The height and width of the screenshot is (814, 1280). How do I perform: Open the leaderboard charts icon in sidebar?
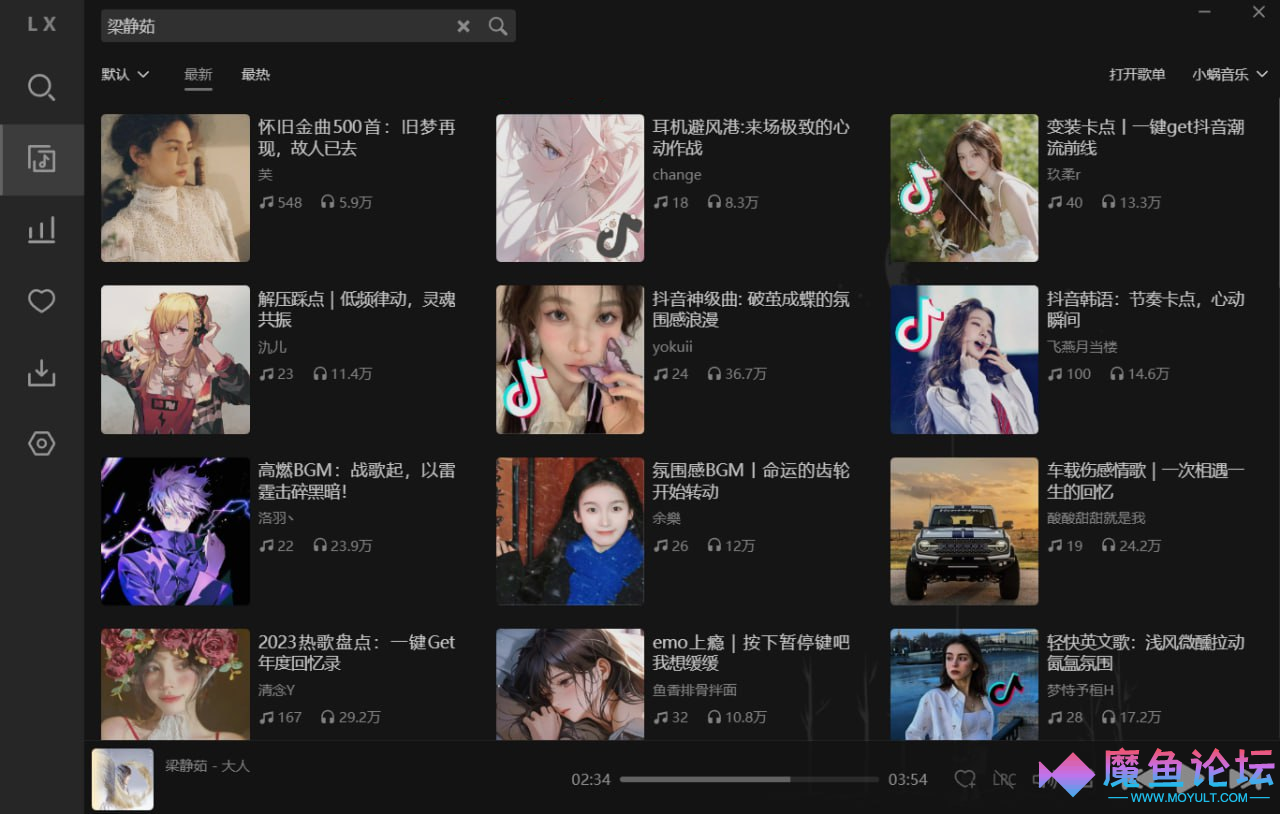[x=41, y=230]
